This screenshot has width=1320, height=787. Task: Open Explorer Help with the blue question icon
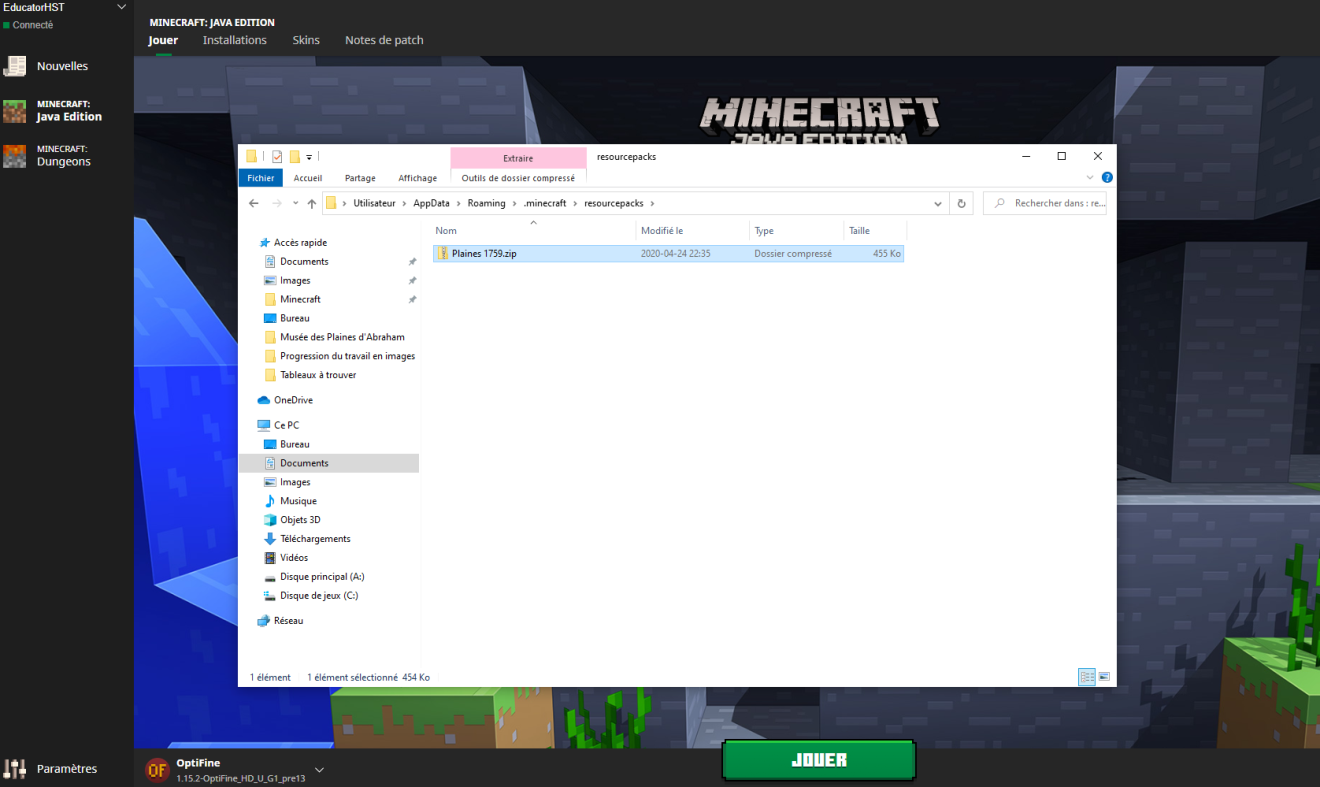1107,178
